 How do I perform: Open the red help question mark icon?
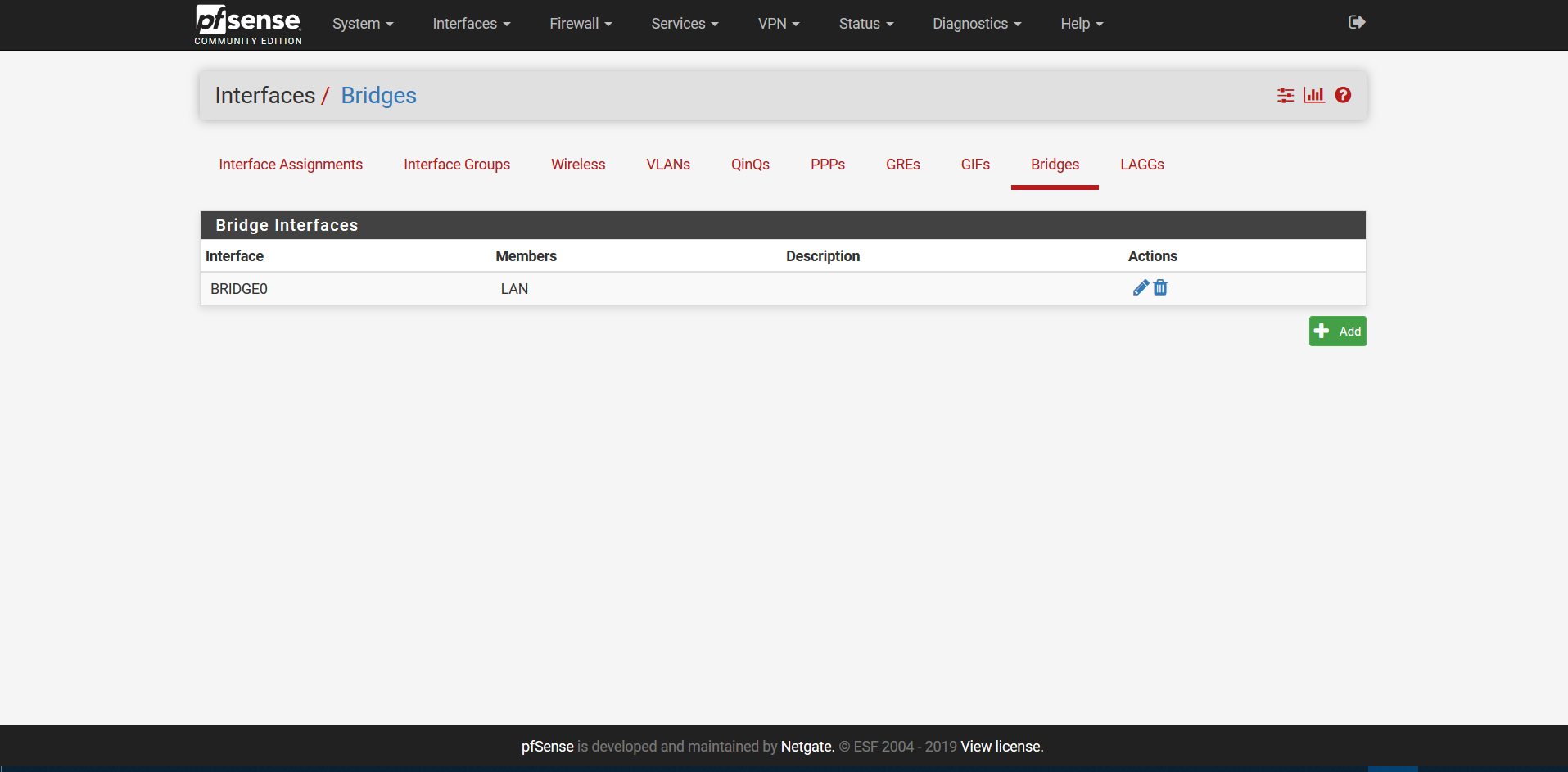[x=1343, y=95]
